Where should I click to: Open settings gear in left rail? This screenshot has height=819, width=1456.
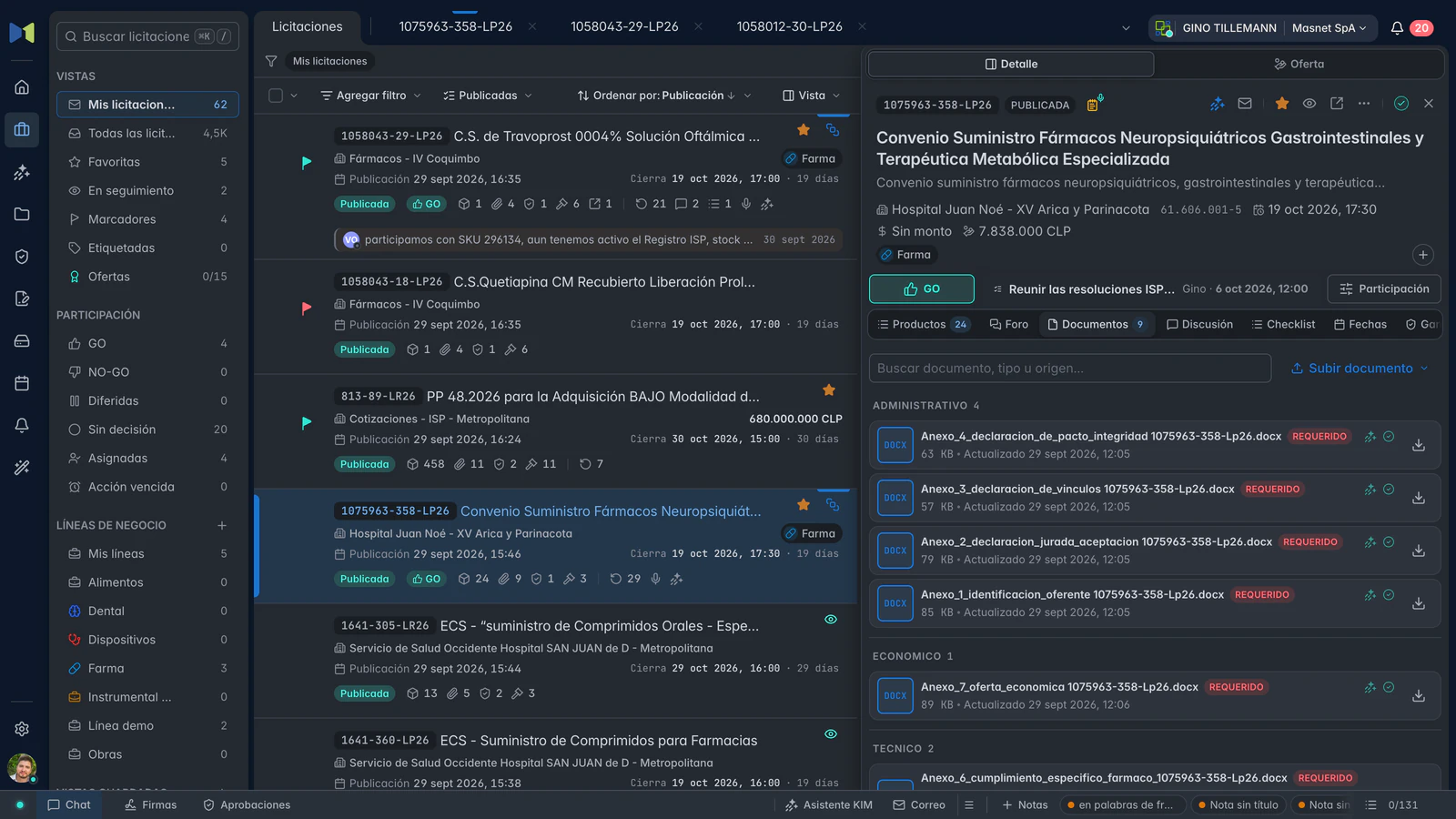pyautogui.click(x=22, y=729)
